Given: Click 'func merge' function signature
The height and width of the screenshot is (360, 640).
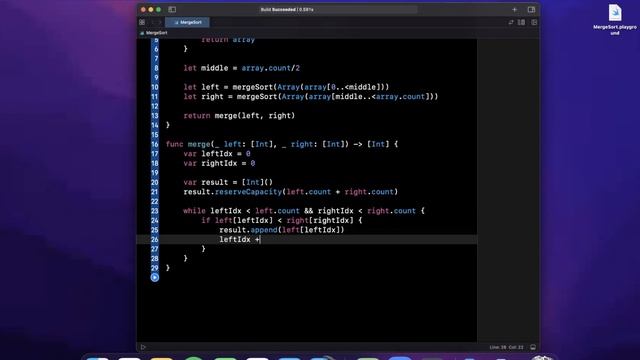Looking at the screenshot, I should click(282, 144).
